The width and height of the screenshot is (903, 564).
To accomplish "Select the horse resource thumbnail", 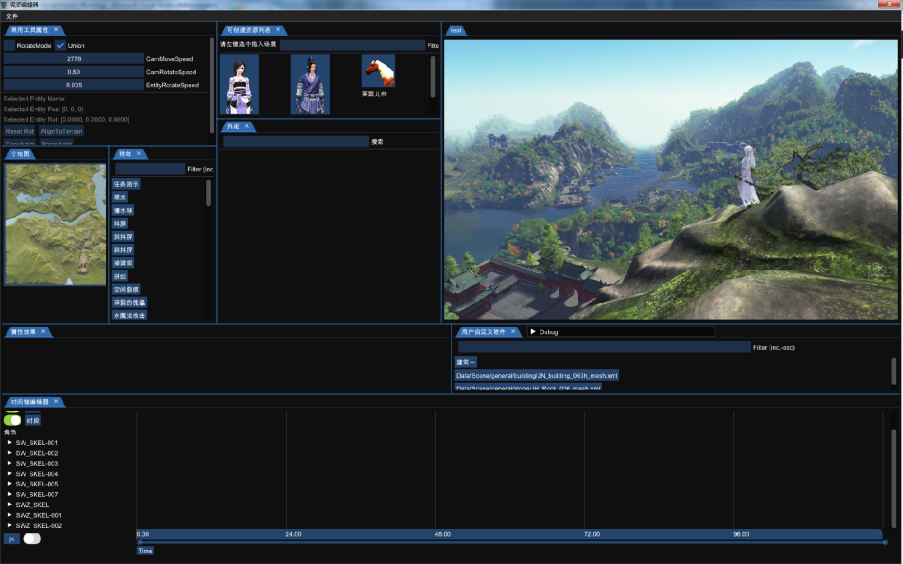I will (378, 71).
